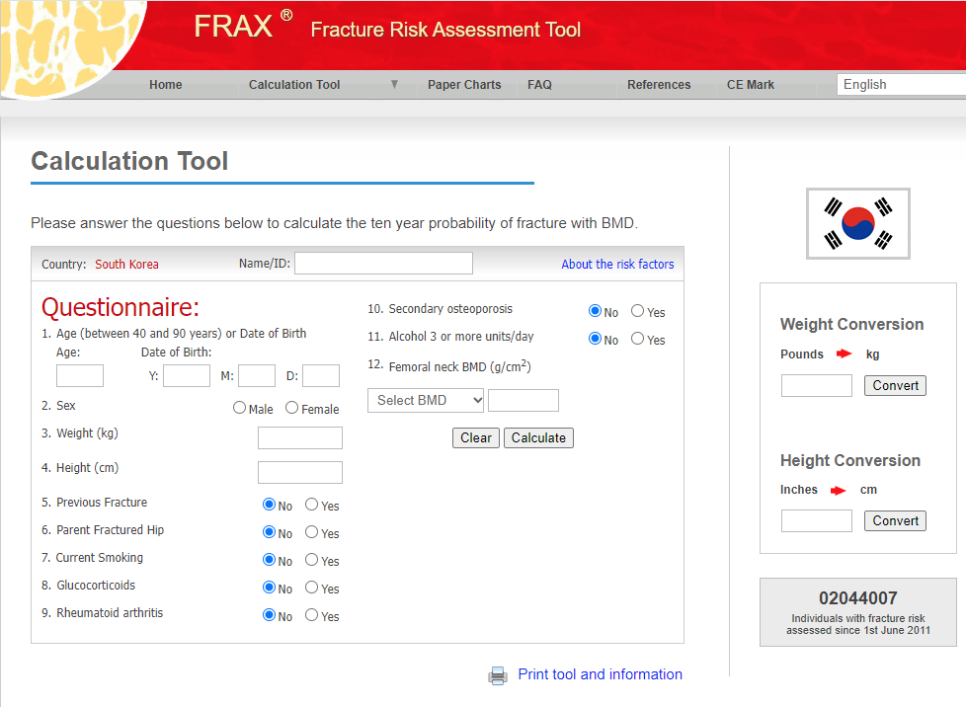Go to Paper Charts

[465, 85]
